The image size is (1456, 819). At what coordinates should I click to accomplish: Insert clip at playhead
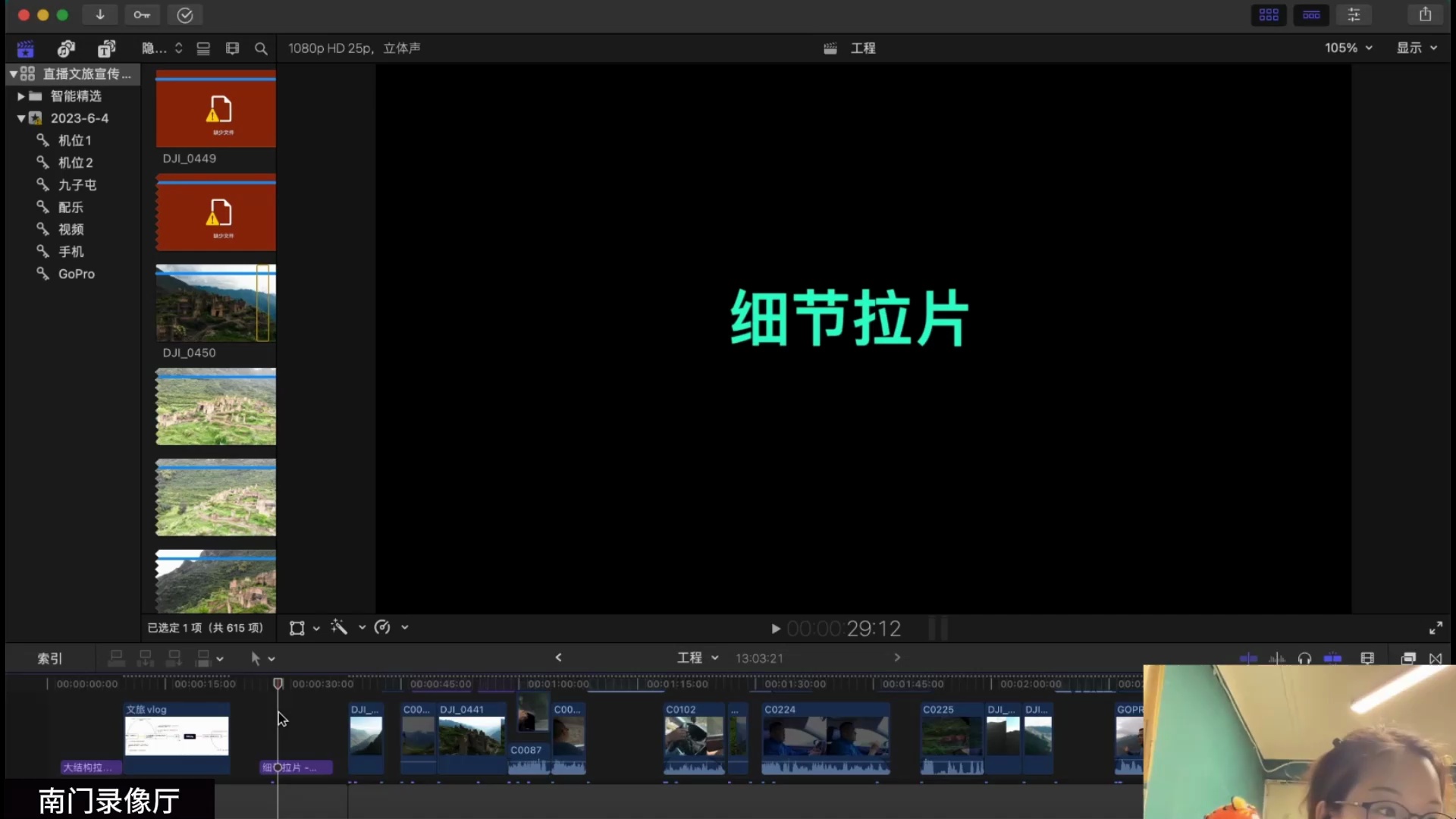click(x=145, y=658)
